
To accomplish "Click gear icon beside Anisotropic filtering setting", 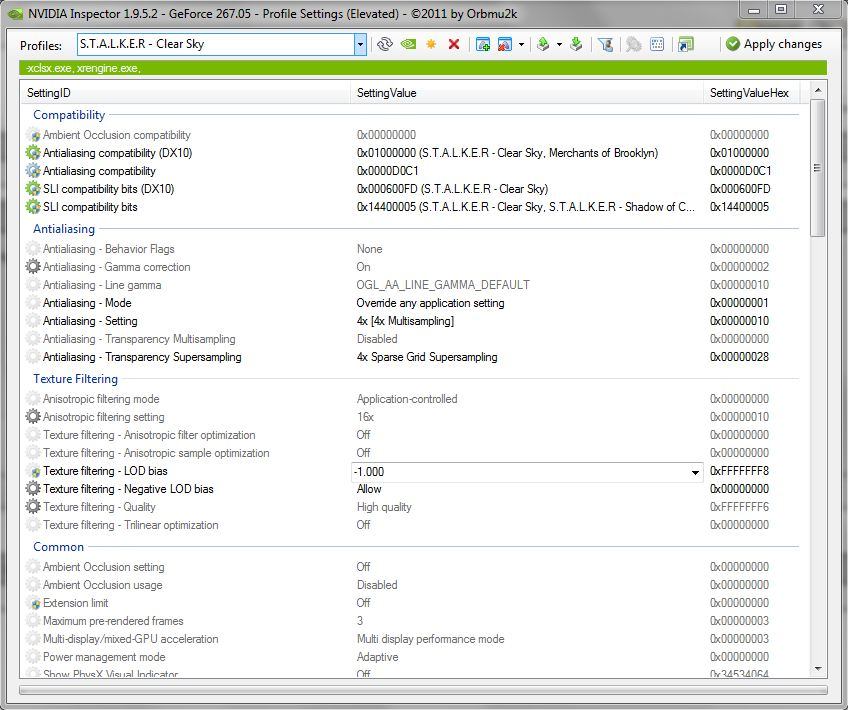I will click(33, 416).
